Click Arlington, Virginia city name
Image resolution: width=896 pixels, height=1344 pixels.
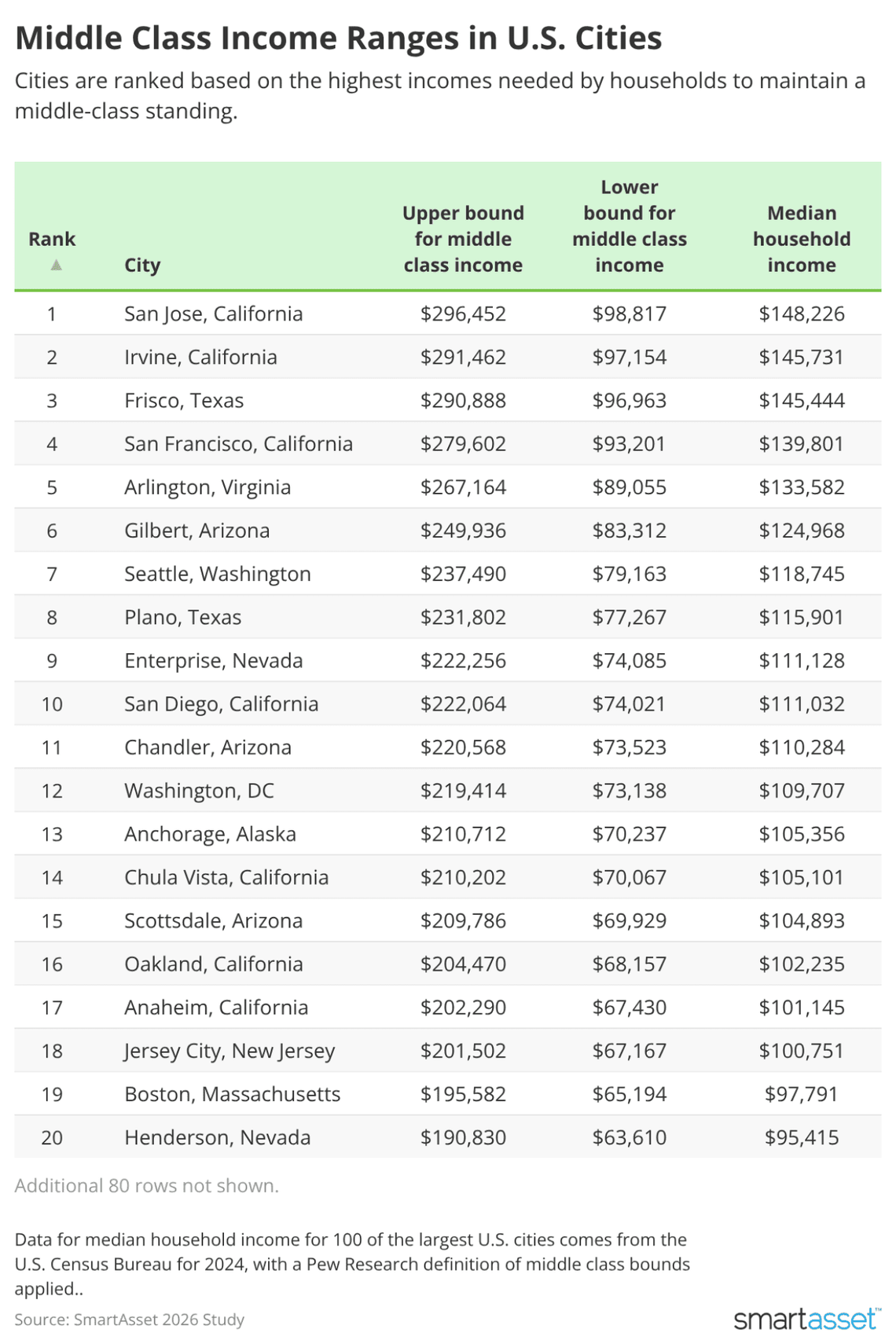207,487
